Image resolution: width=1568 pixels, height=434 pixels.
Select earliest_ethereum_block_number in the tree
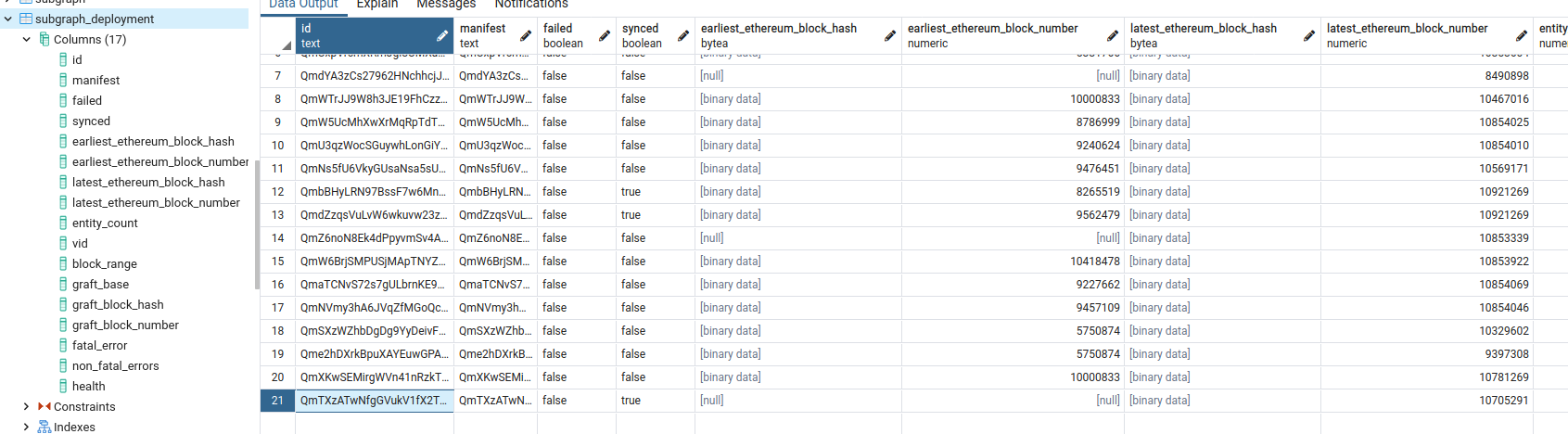[160, 161]
